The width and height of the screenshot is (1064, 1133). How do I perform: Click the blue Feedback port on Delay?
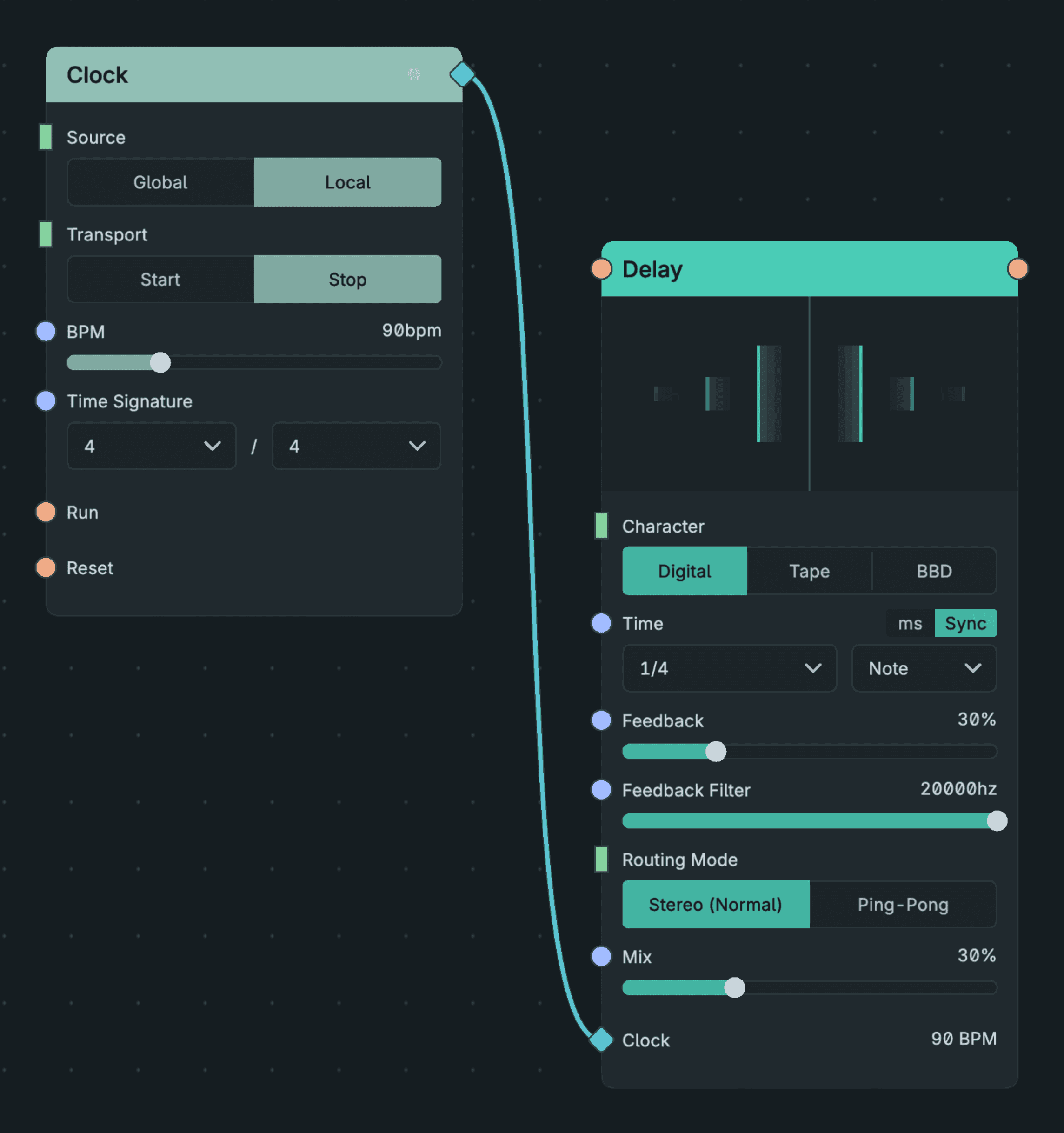tap(601, 720)
